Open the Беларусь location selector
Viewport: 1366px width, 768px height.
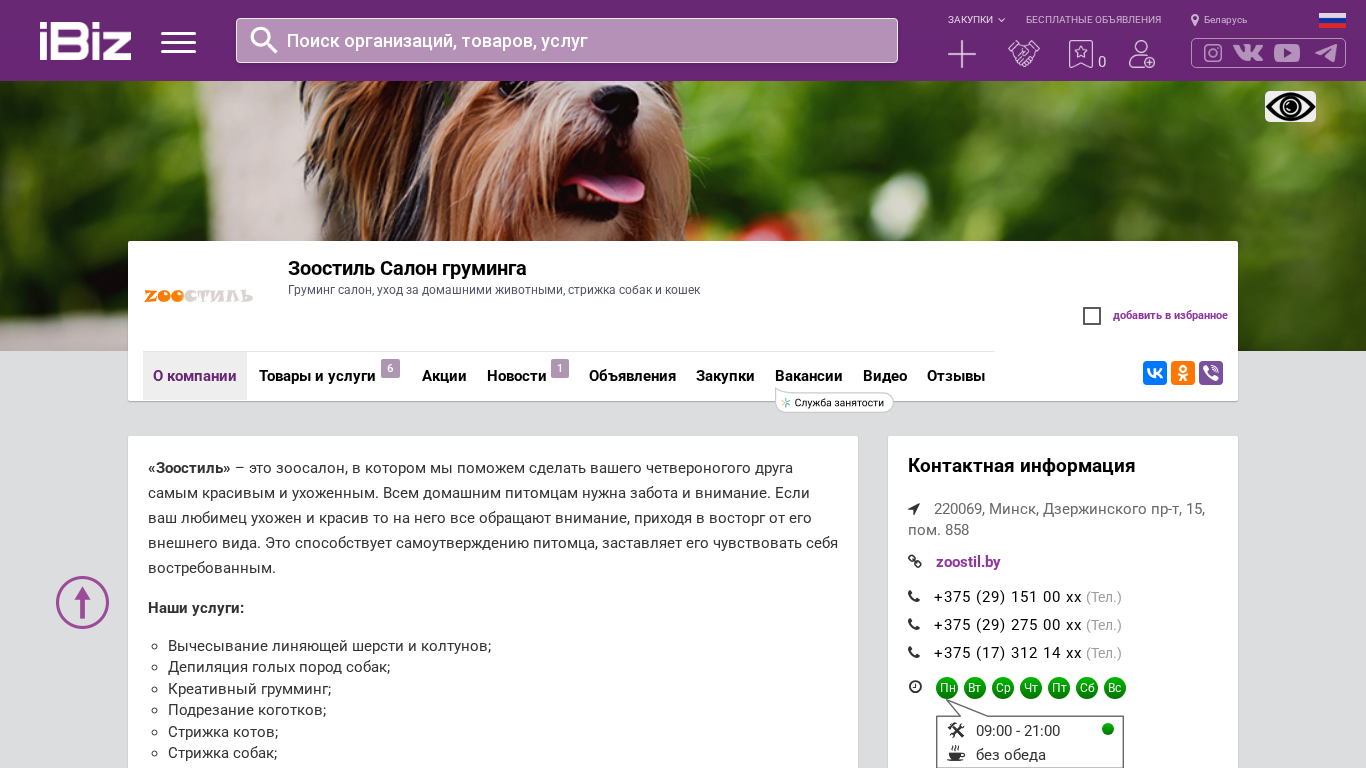(1219, 20)
